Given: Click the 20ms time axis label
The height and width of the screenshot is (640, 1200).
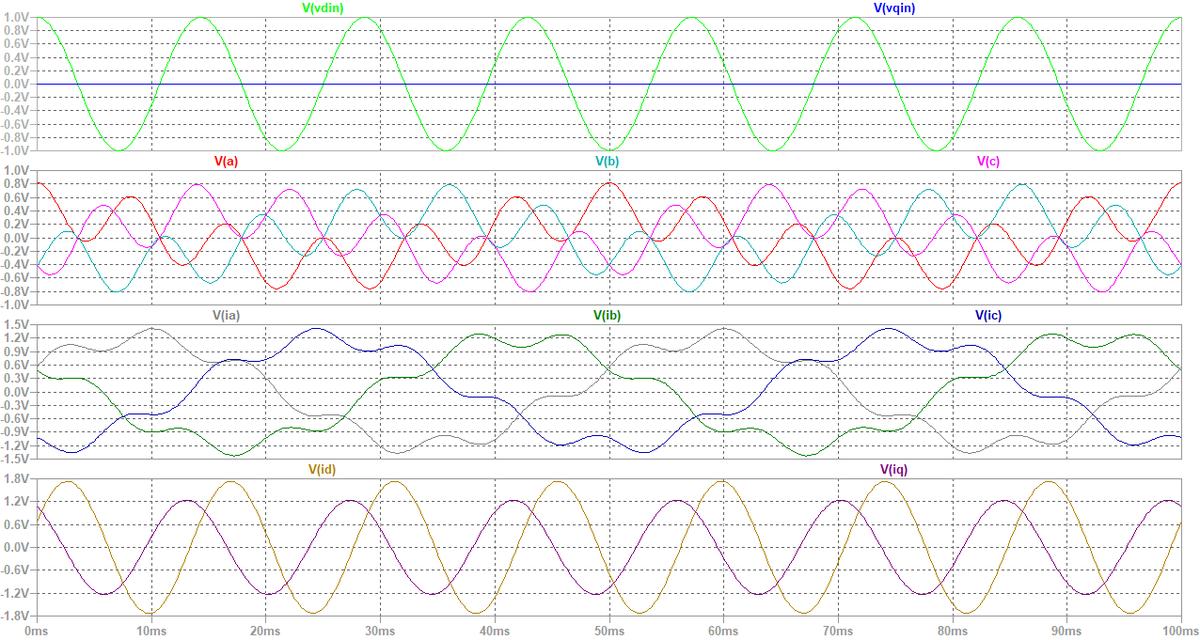Looking at the screenshot, I should [x=265, y=632].
